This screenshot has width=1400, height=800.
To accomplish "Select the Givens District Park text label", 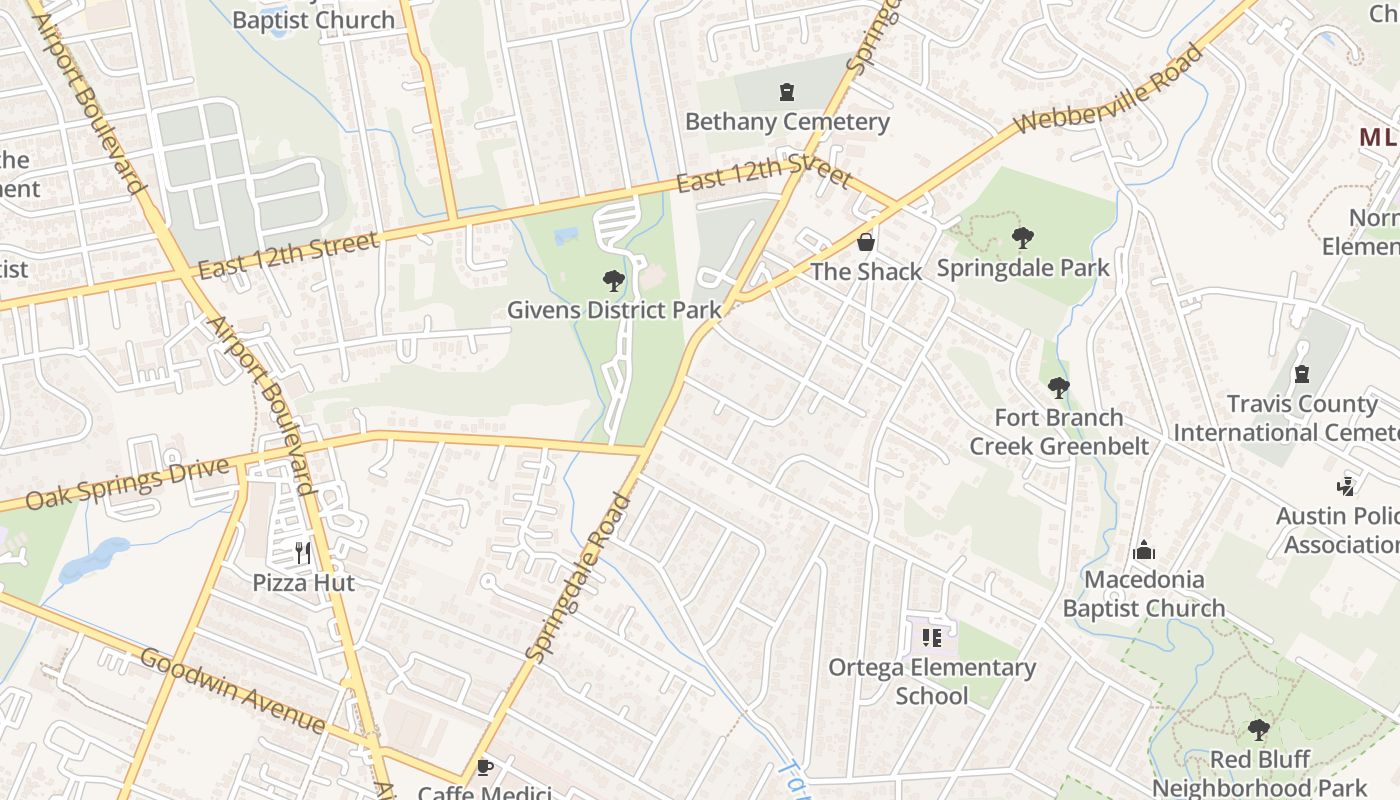I will [x=614, y=310].
